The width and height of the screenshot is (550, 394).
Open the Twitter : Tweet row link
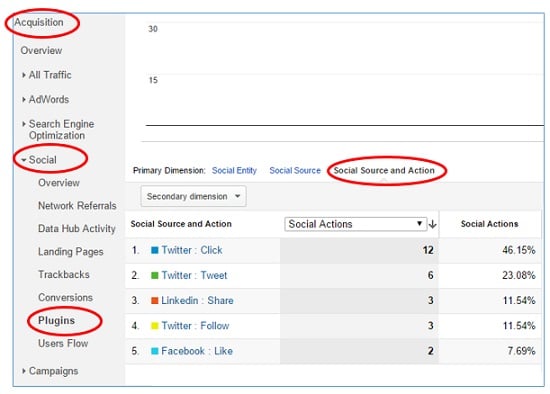pos(194,275)
